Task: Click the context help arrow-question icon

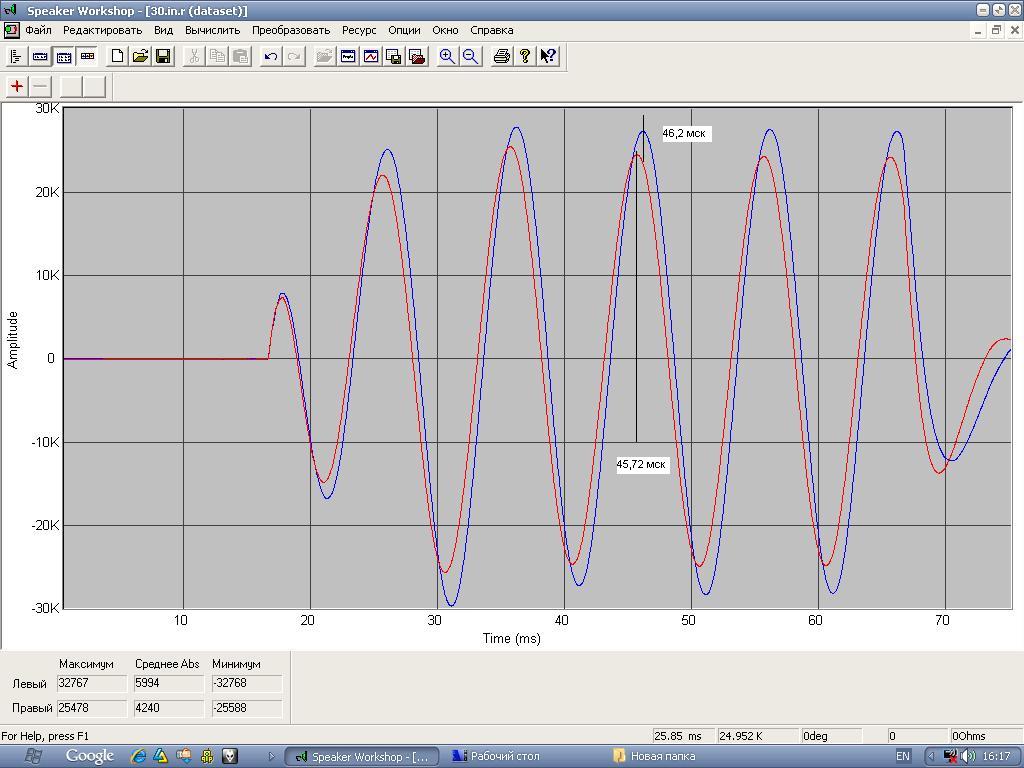Action: click(x=548, y=57)
